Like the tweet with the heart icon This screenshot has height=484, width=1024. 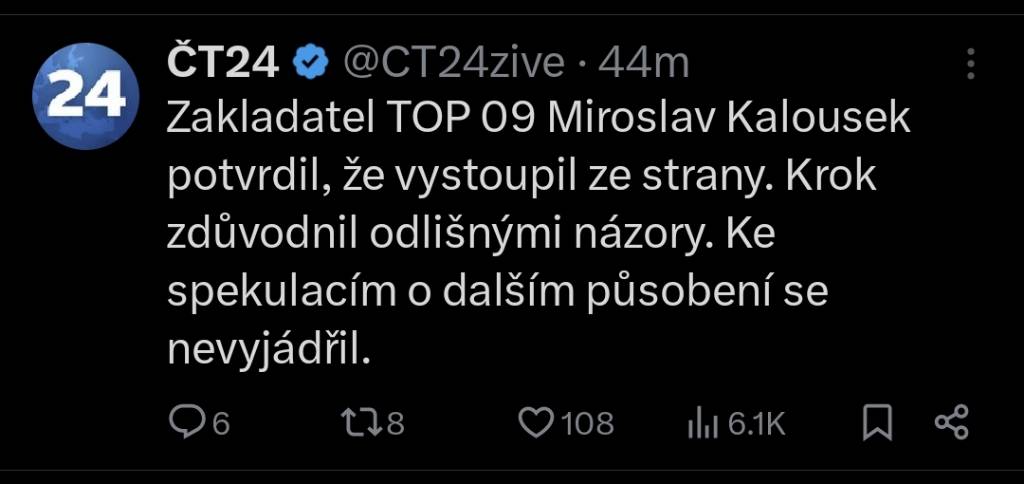coord(537,424)
